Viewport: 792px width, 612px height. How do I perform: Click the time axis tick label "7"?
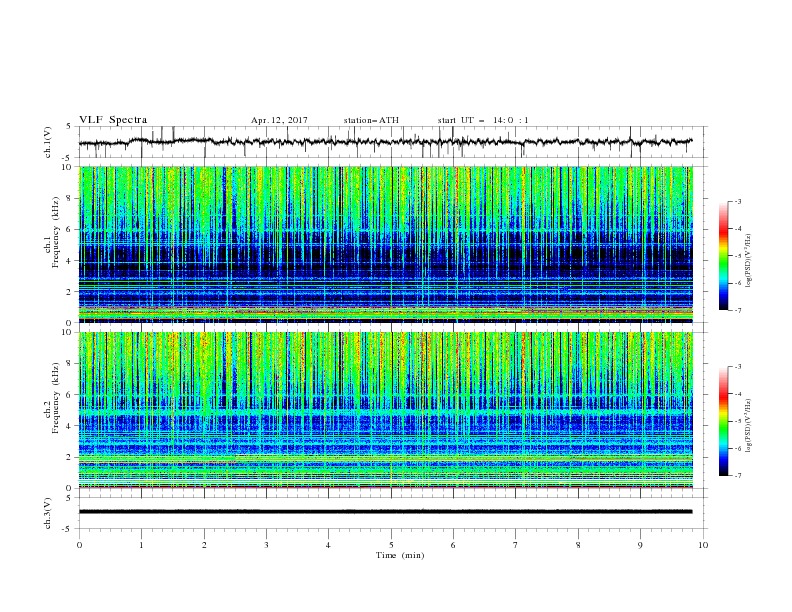pyautogui.click(x=516, y=545)
